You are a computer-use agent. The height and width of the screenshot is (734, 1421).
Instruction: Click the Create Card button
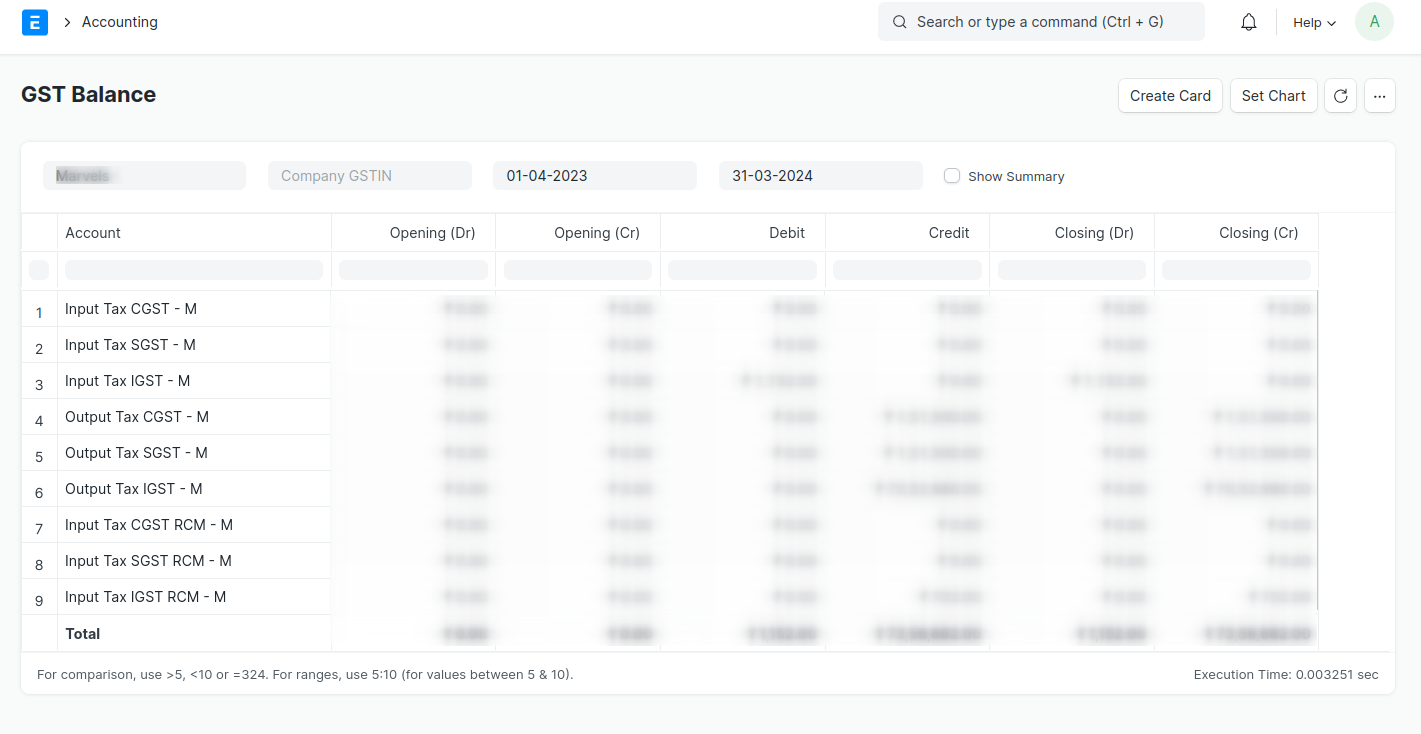click(1170, 96)
